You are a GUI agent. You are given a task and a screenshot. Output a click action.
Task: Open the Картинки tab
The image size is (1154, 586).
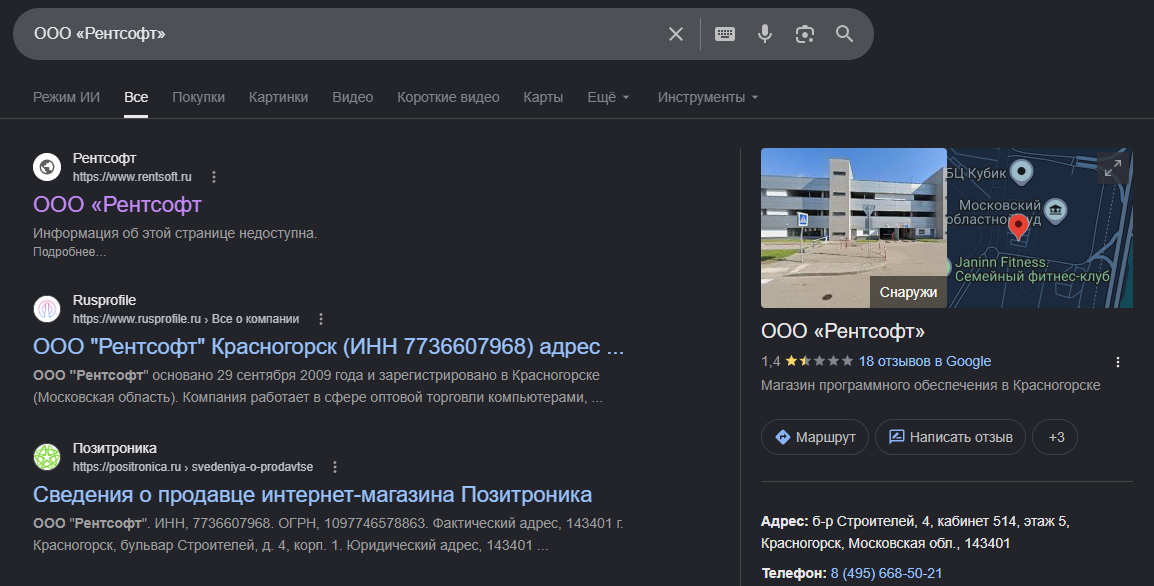(x=278, y=97)
